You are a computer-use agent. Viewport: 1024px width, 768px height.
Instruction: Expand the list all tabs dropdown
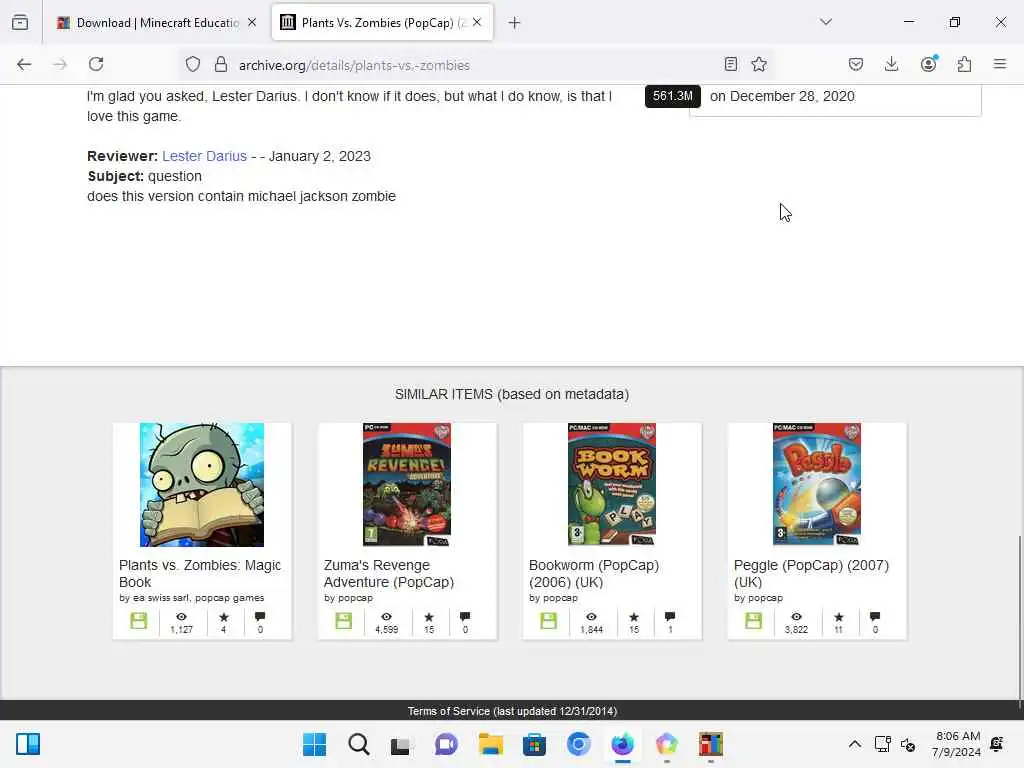(826, 22)
